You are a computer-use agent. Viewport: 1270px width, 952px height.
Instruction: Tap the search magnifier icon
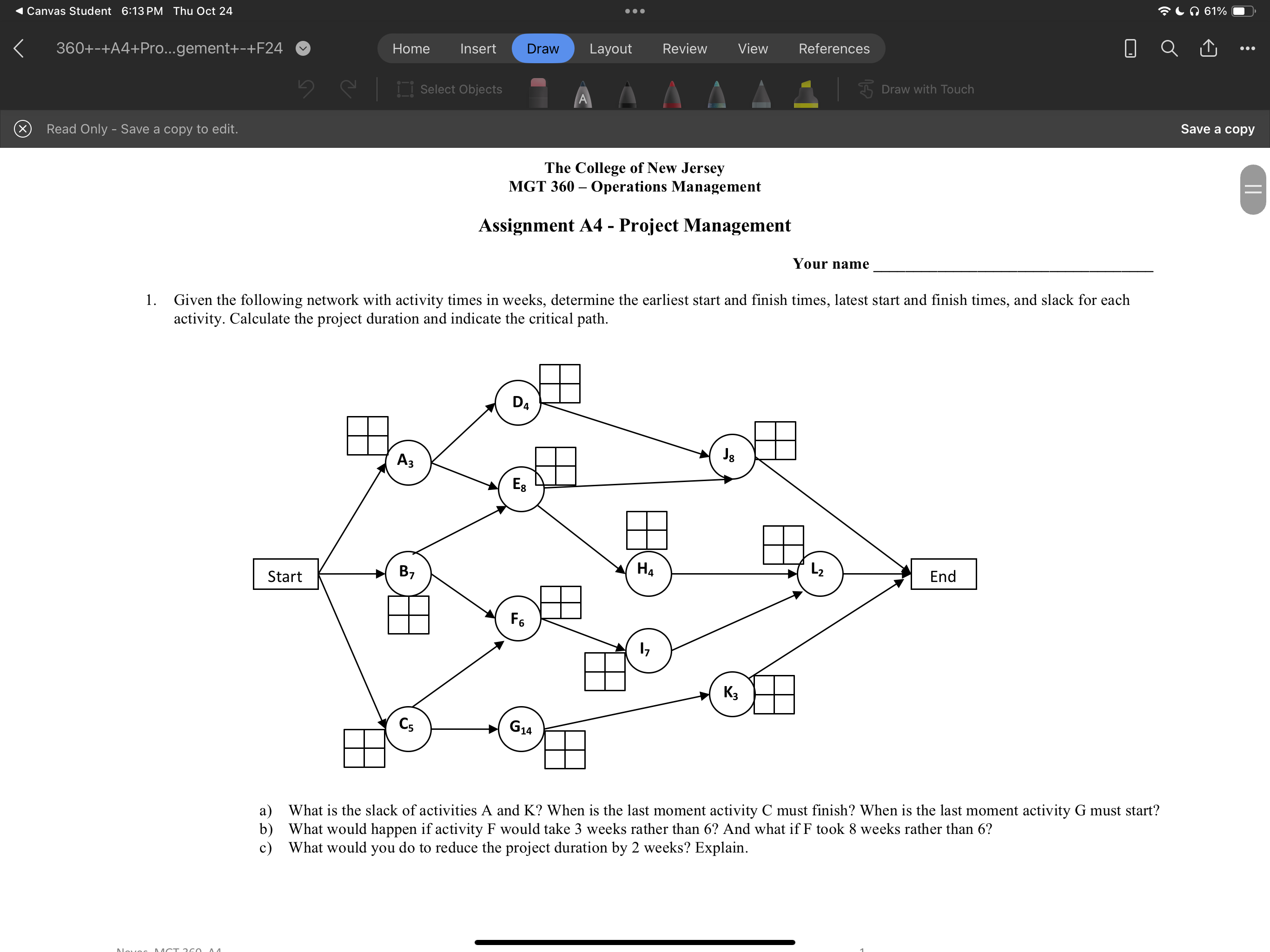[1169, 48]
